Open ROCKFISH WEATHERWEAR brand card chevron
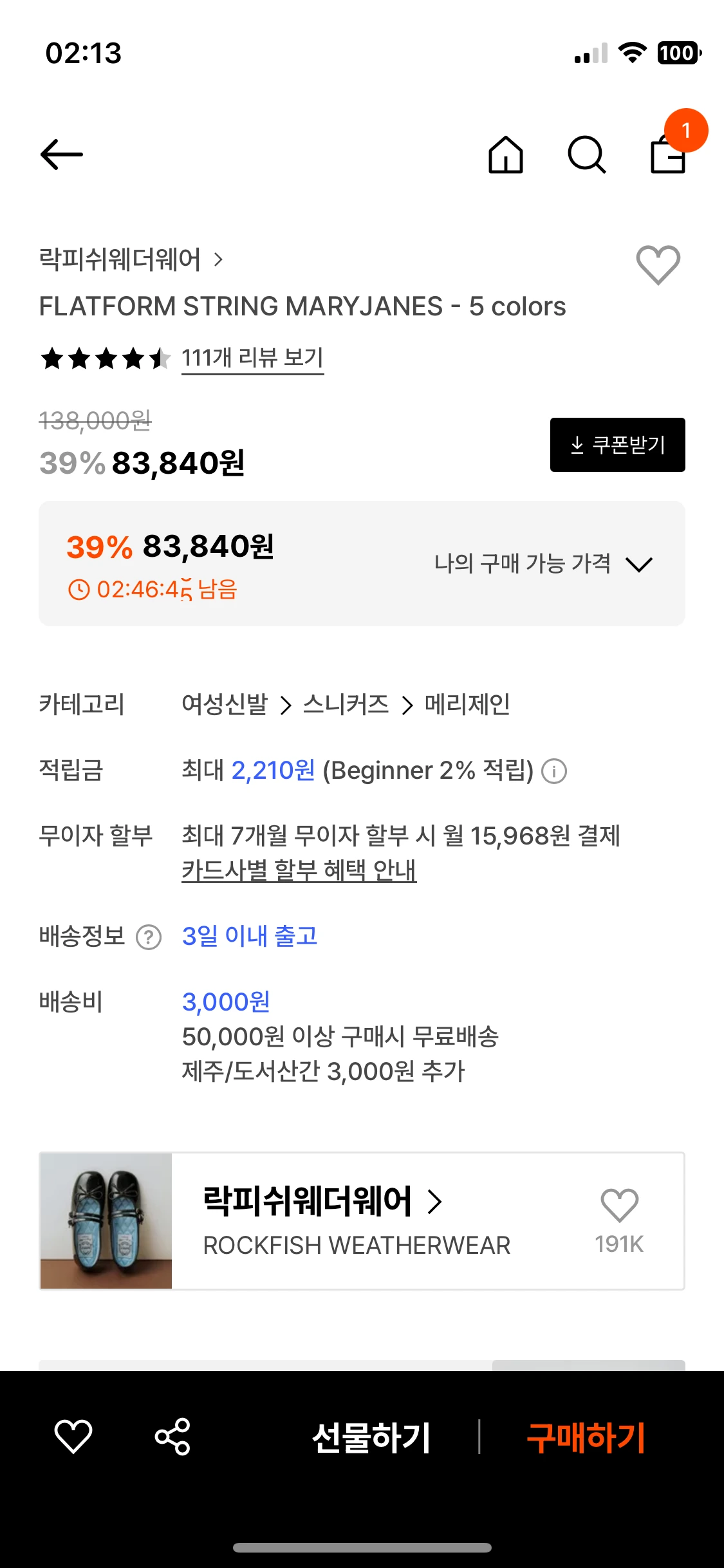 click(x=435, y=1201)
